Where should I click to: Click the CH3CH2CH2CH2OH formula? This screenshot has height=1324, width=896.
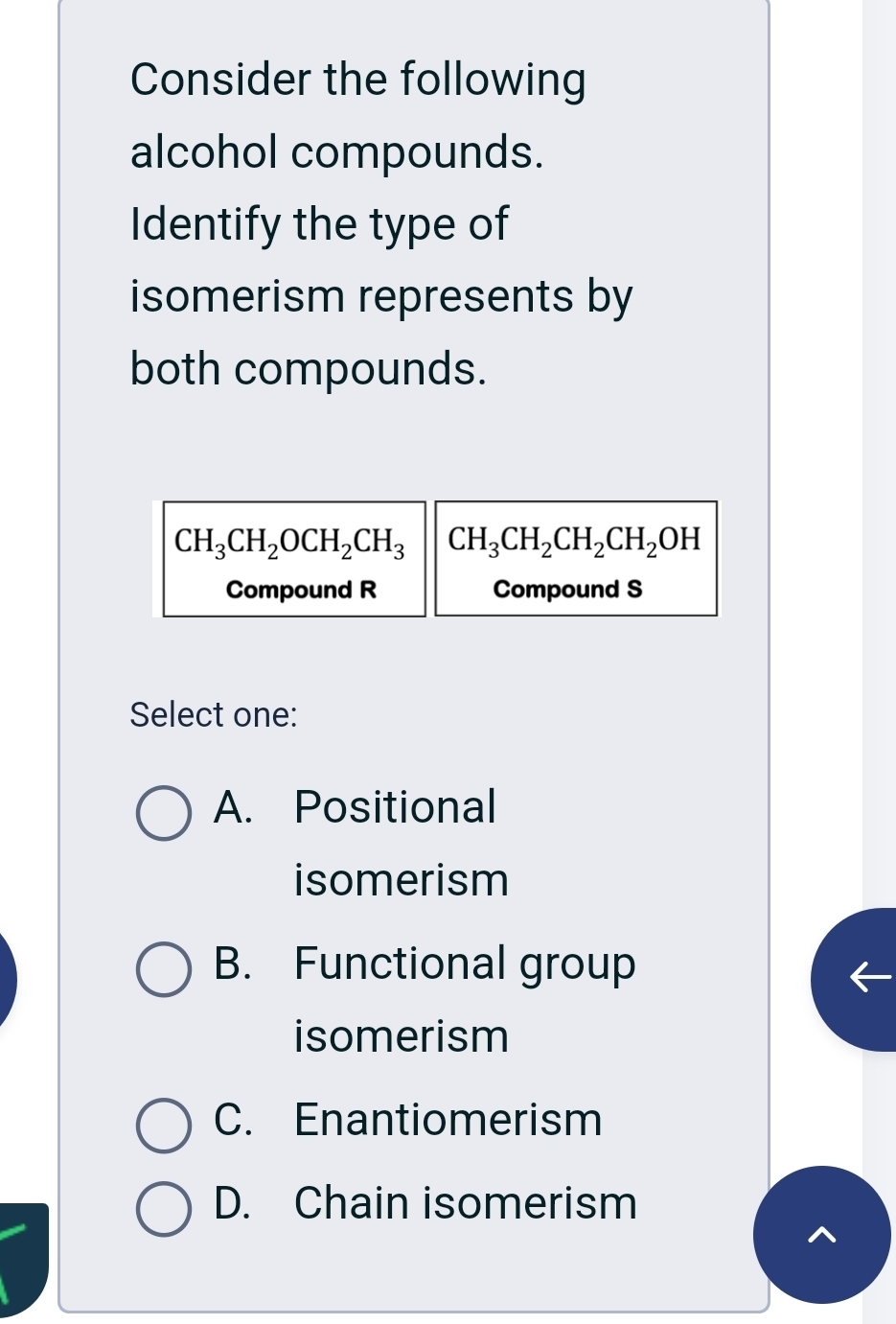(x=575, y=541)
